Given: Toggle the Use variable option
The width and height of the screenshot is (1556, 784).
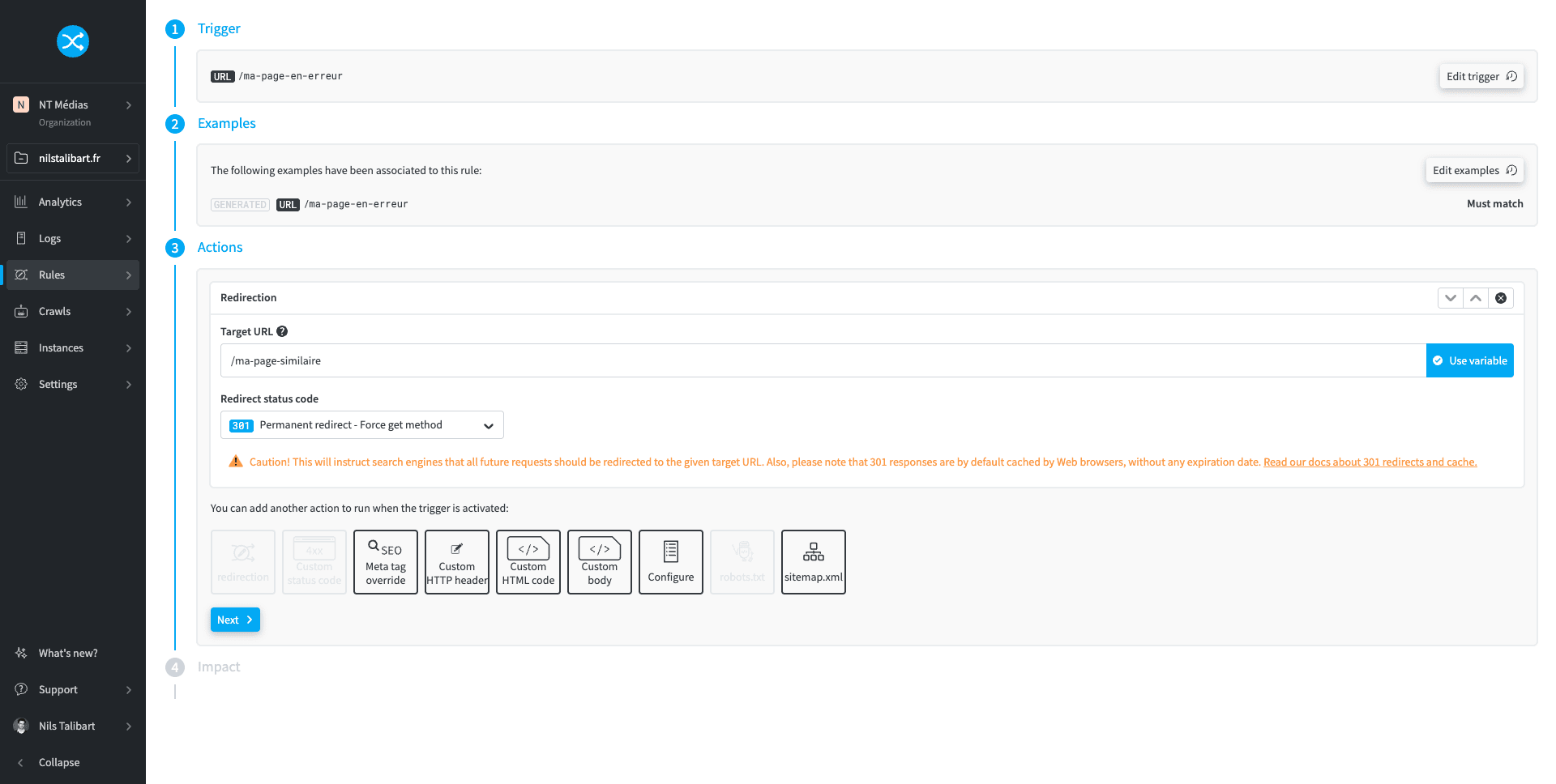Looking at the screenshot, I should pos(1469,360).
